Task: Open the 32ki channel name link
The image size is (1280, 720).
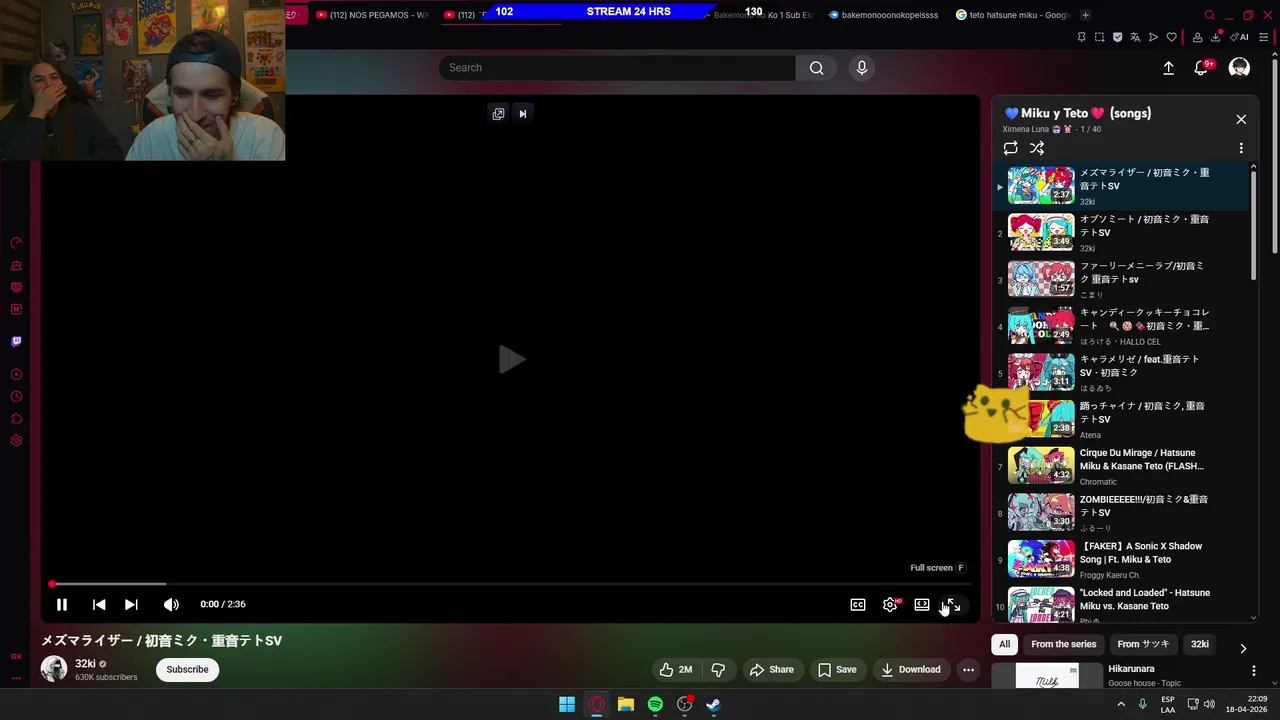Action: 85,663
